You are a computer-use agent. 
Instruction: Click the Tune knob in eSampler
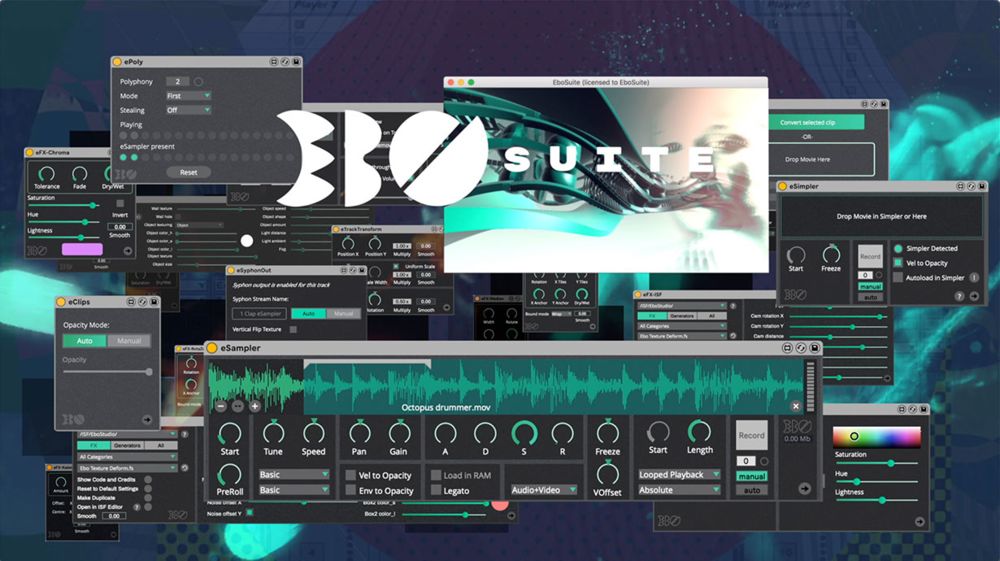273,434
